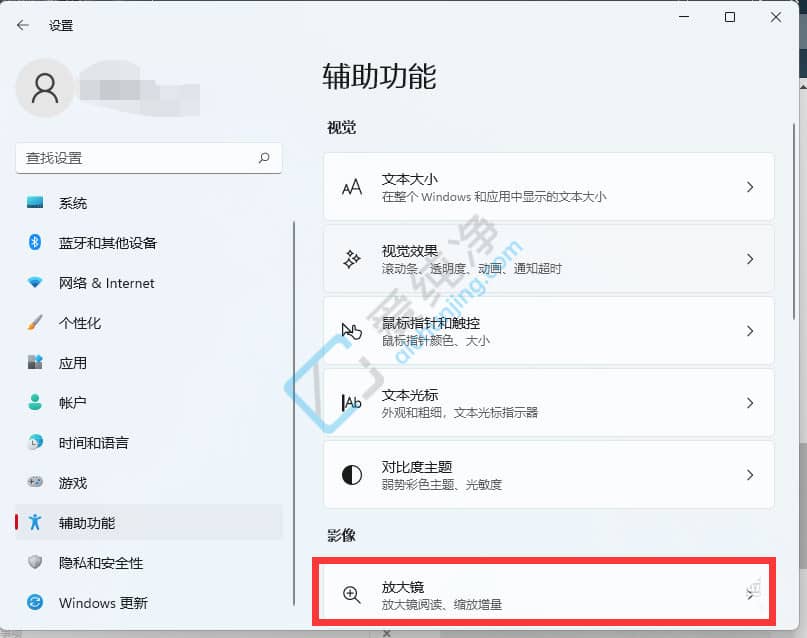The height and width of the screenshot is (638, 807).
Task: Select 辅助功能 in the sidebar
Action: (149, 522)
